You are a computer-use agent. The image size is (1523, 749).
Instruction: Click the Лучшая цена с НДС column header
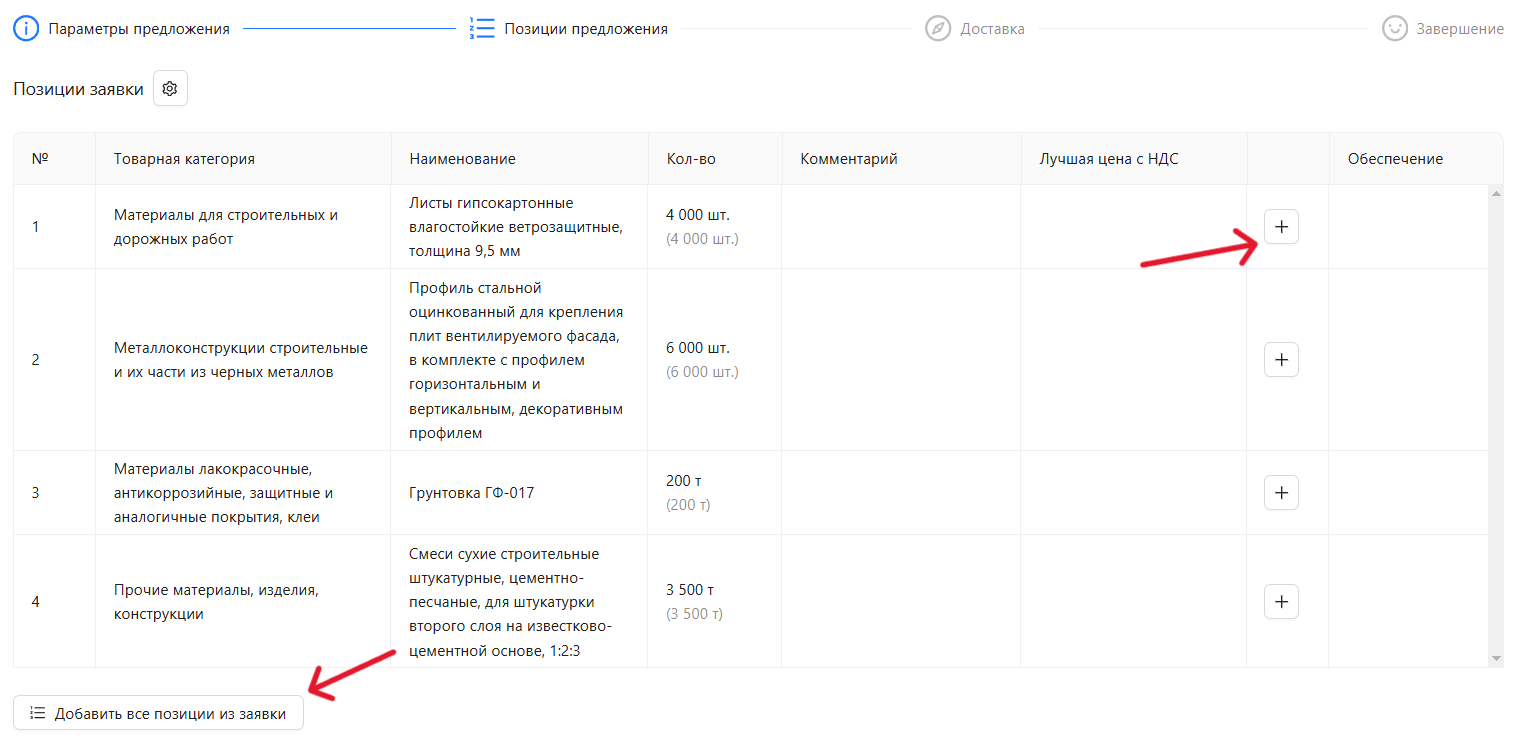(x=1108, y=159)
